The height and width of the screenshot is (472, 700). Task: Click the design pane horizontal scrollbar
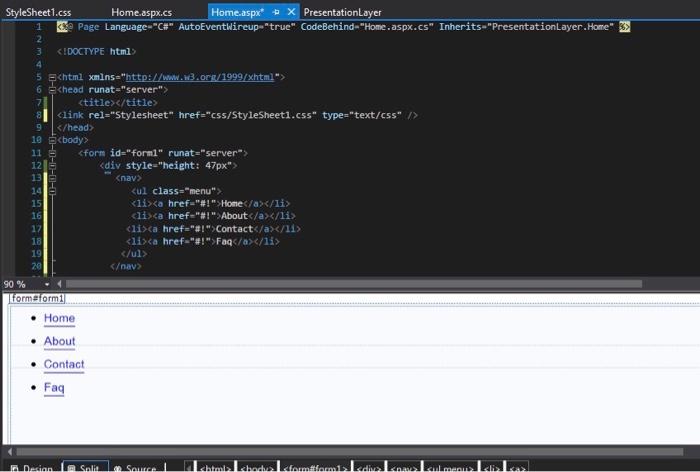[x=350, y=451]
